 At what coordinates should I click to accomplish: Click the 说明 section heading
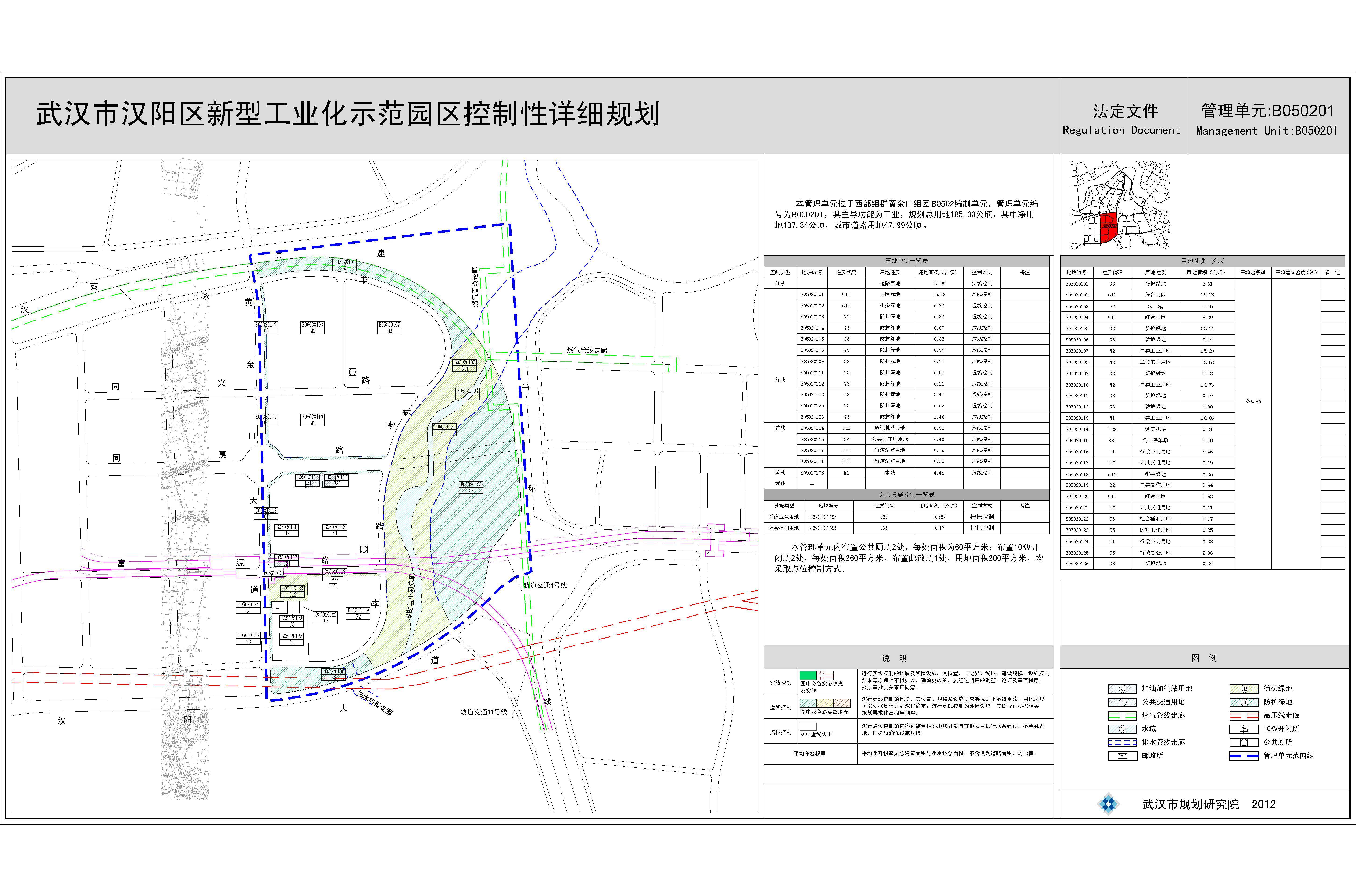(x=894, y=658)
